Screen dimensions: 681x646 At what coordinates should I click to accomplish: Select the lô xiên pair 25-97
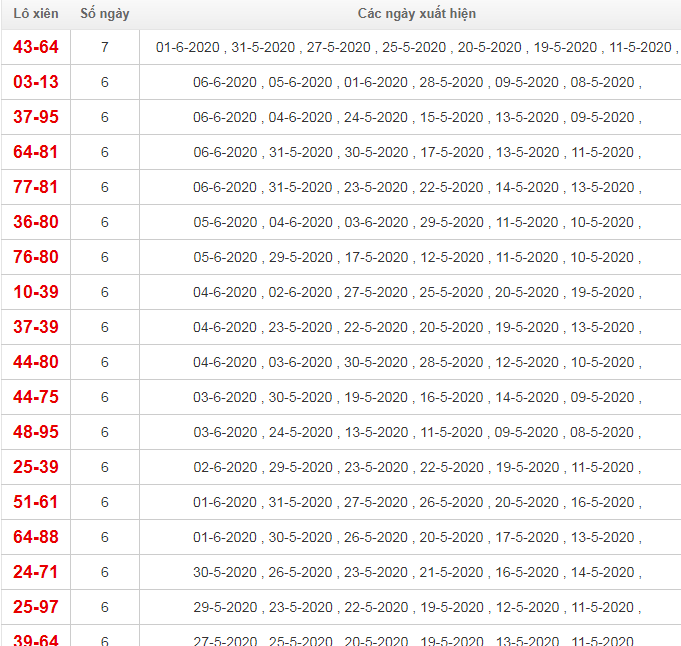tap(36, 607)
